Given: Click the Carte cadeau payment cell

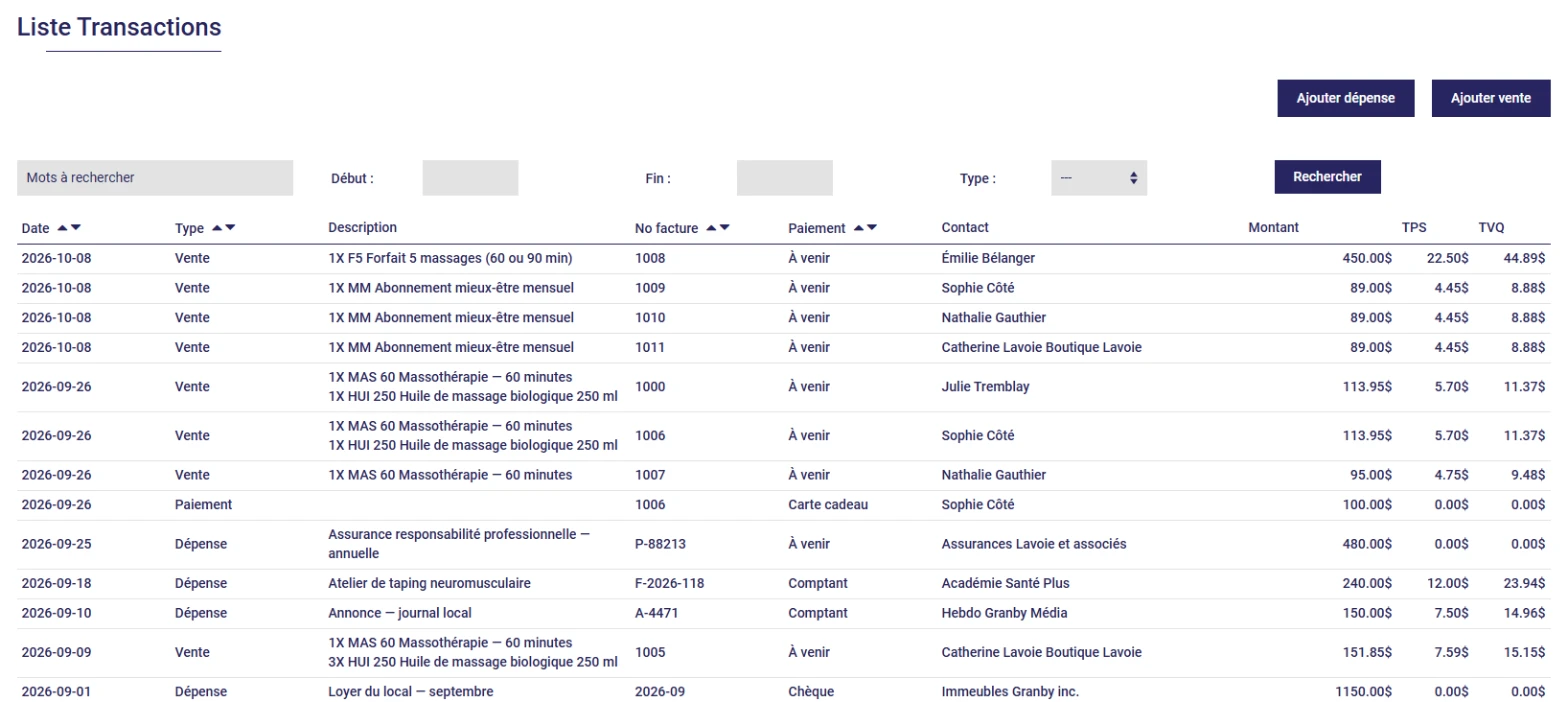Looking at the screenshot, I should [828, 505].
